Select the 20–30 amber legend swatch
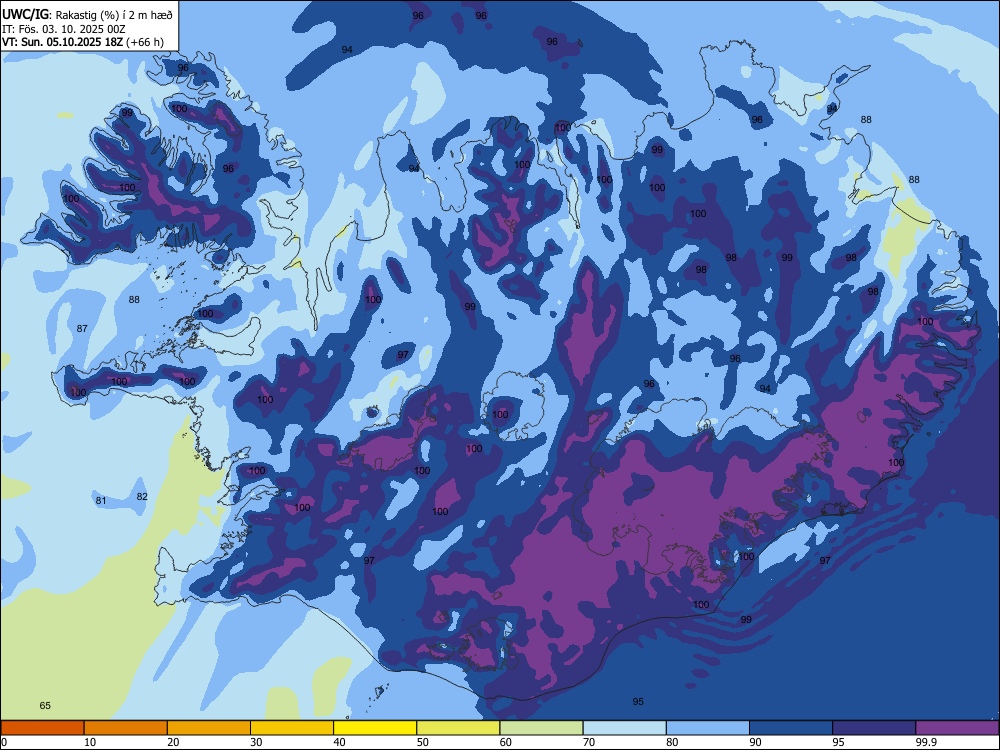1000x750 pixels. [x=209, y=728]
